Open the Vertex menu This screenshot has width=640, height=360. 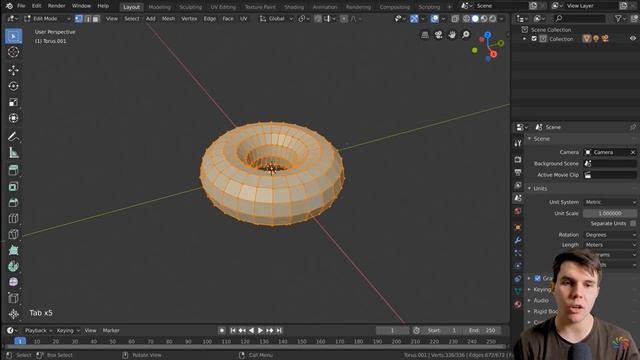(189, 19)
